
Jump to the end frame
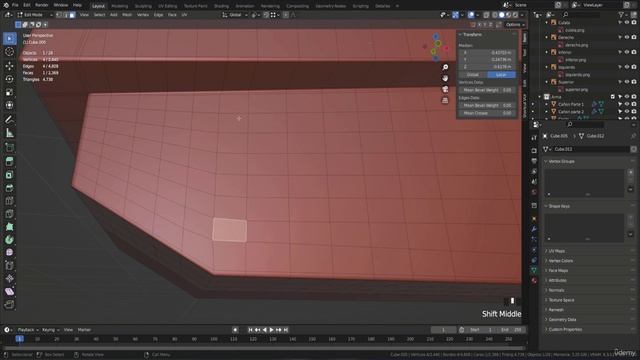(286, 330)
